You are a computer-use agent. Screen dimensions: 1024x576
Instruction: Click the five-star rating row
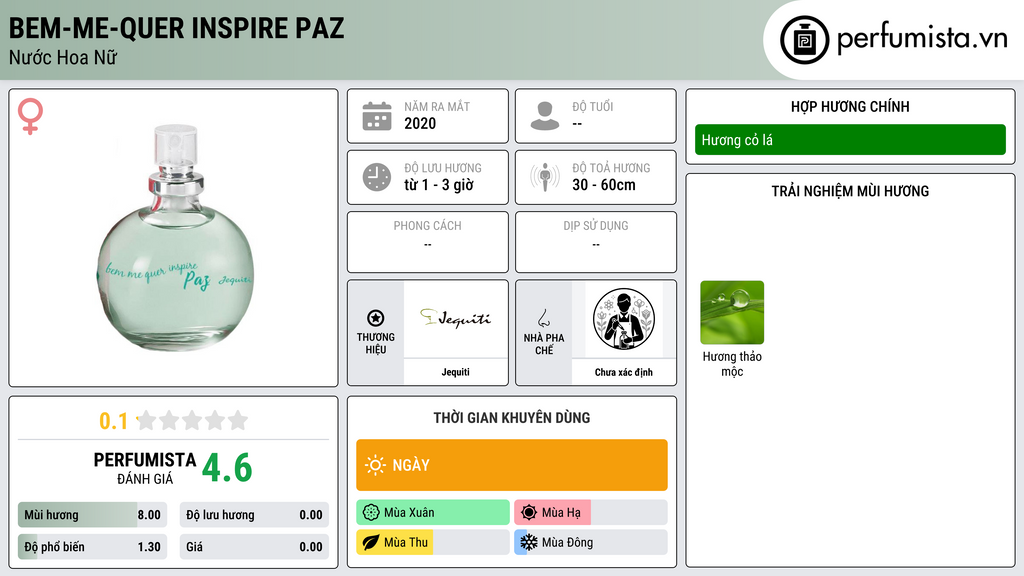click(192, 420)
